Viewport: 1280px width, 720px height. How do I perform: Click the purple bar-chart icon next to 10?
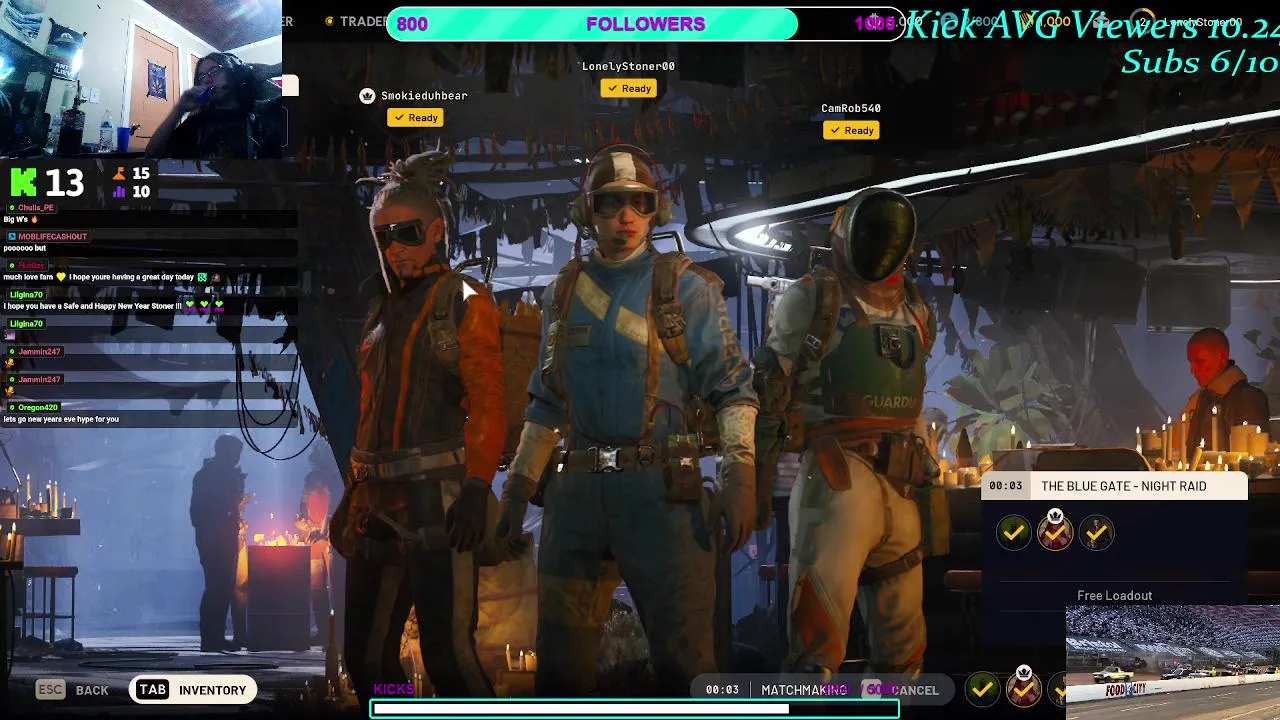(x=119, y=192)
